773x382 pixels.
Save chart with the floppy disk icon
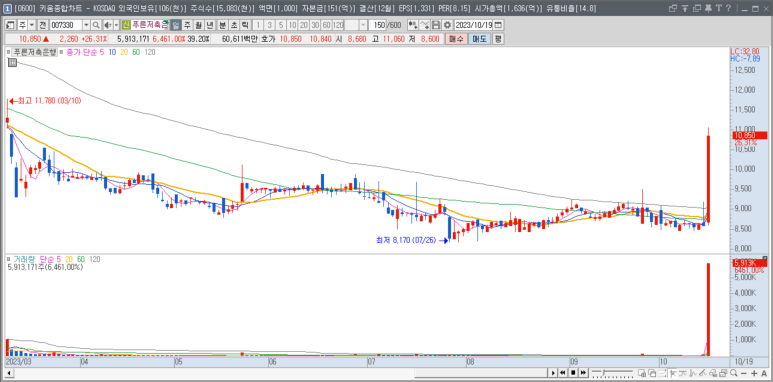(436, 25)
